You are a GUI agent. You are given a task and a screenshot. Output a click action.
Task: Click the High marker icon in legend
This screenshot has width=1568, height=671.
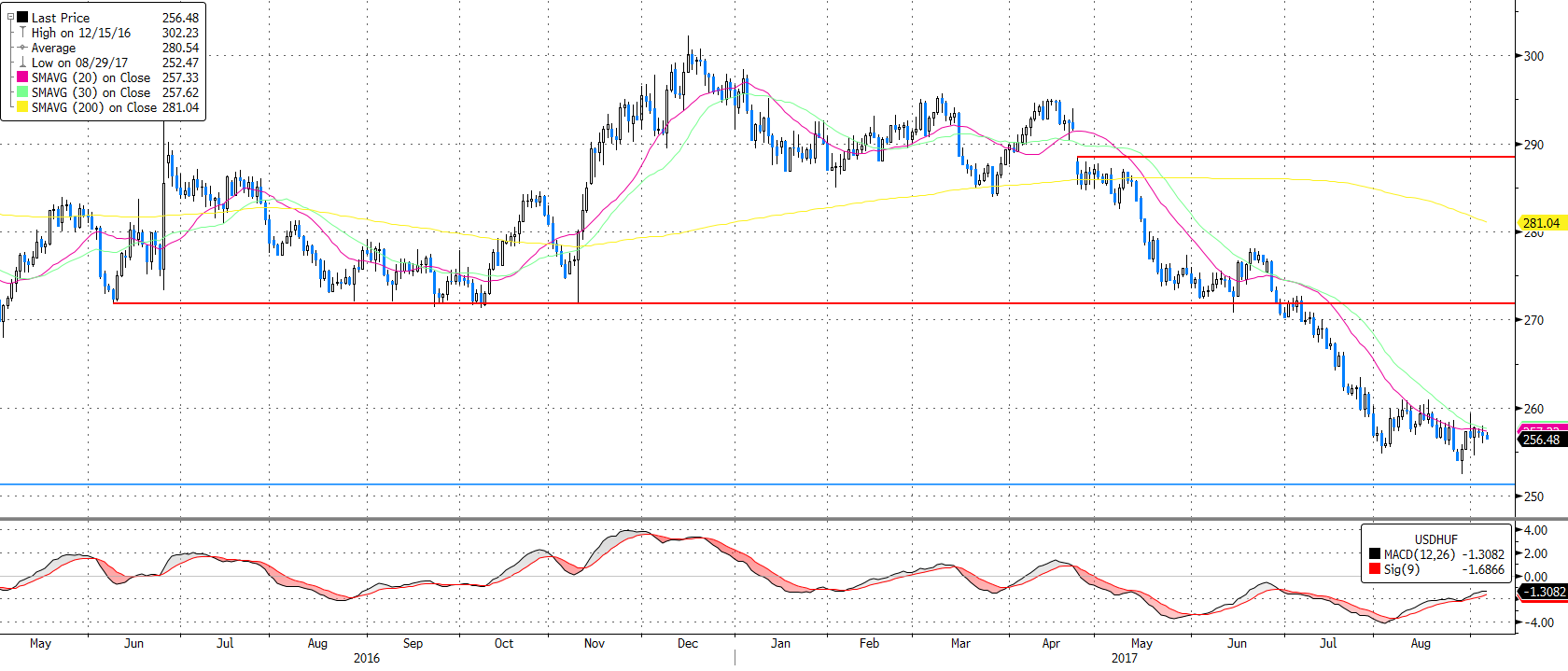[22, 33]
